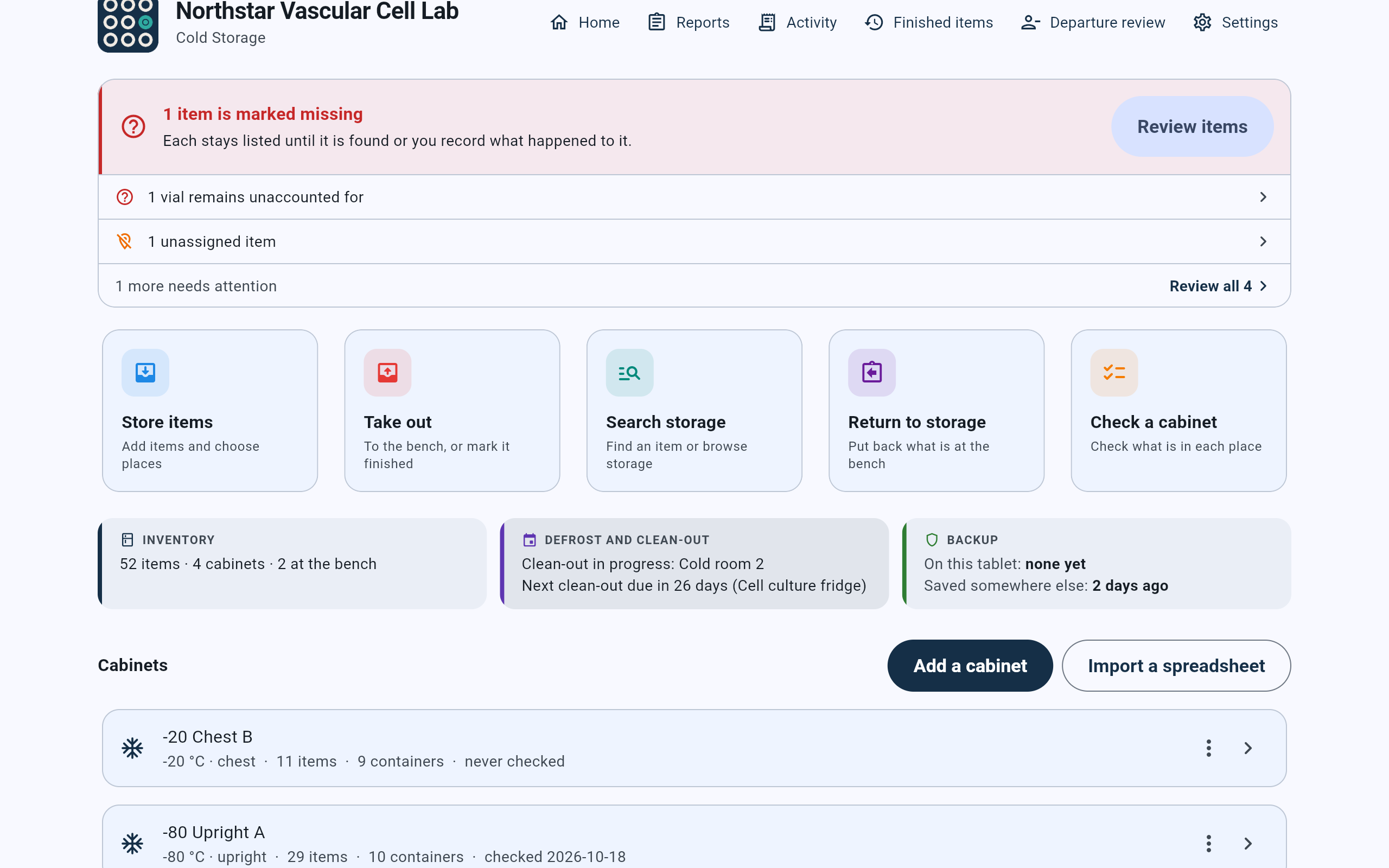Open -20 Chest B with its right chevron

(1248, 748)
